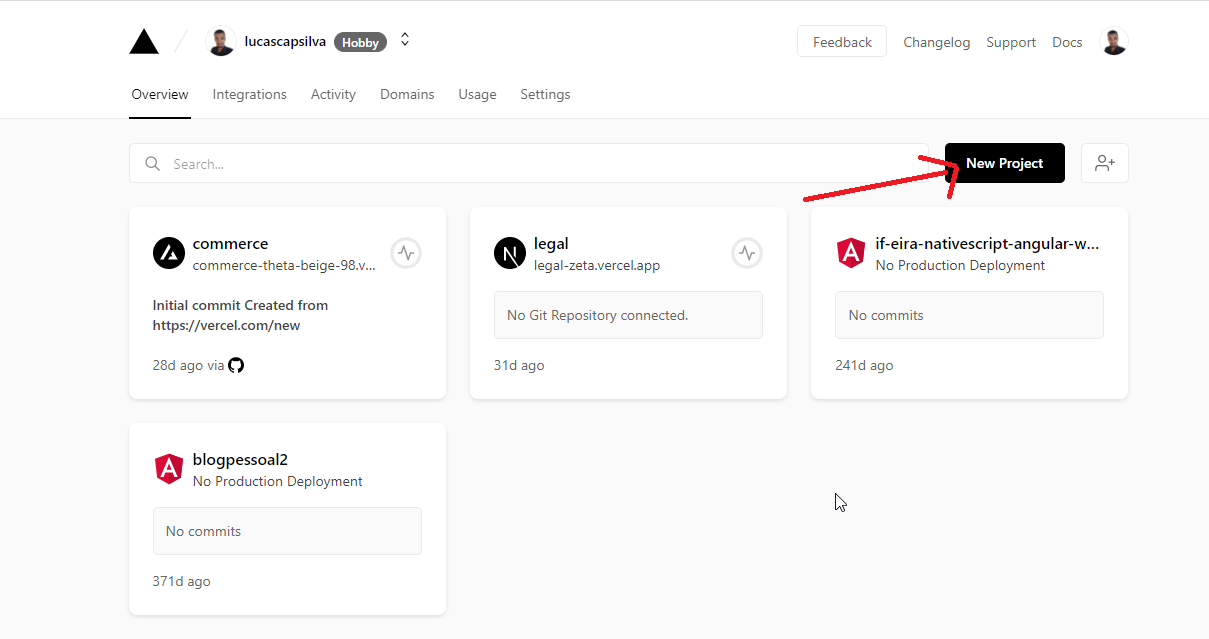Click Angular icon of if-eira-nativescript project

[x=851, y=253]
